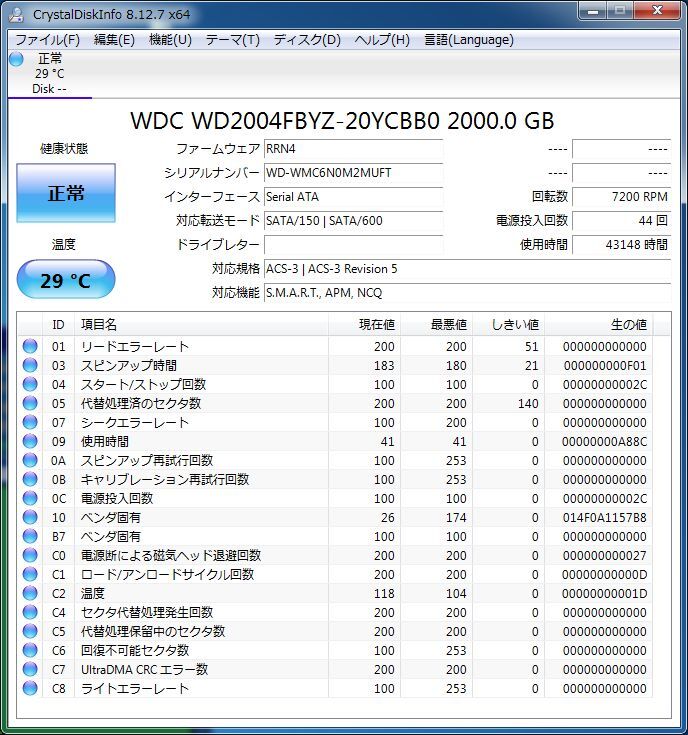Image resolution: width=688 pixels, height=735 pixels.
Task: Click the empty ドライブレター field
Action: 353,245
